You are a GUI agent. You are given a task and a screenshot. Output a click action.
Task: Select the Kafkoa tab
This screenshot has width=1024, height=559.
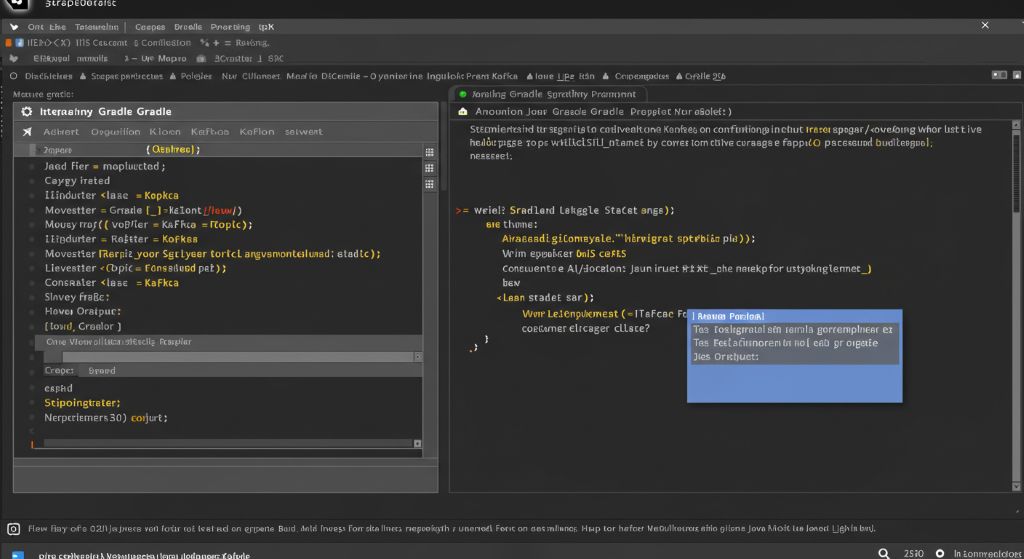pyautogui.click(x=210, y=132)
